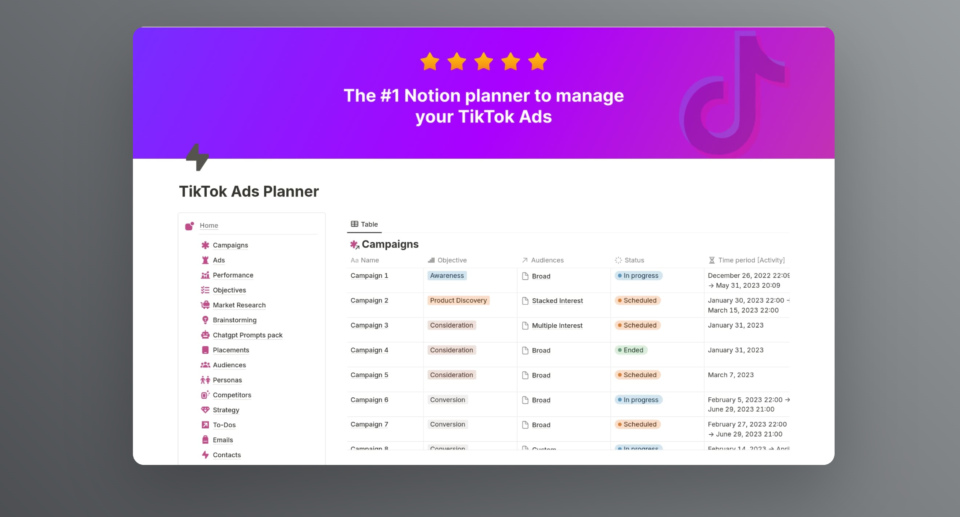Click Conversion tag in Campaign 6 row

[x=448, y=400]
